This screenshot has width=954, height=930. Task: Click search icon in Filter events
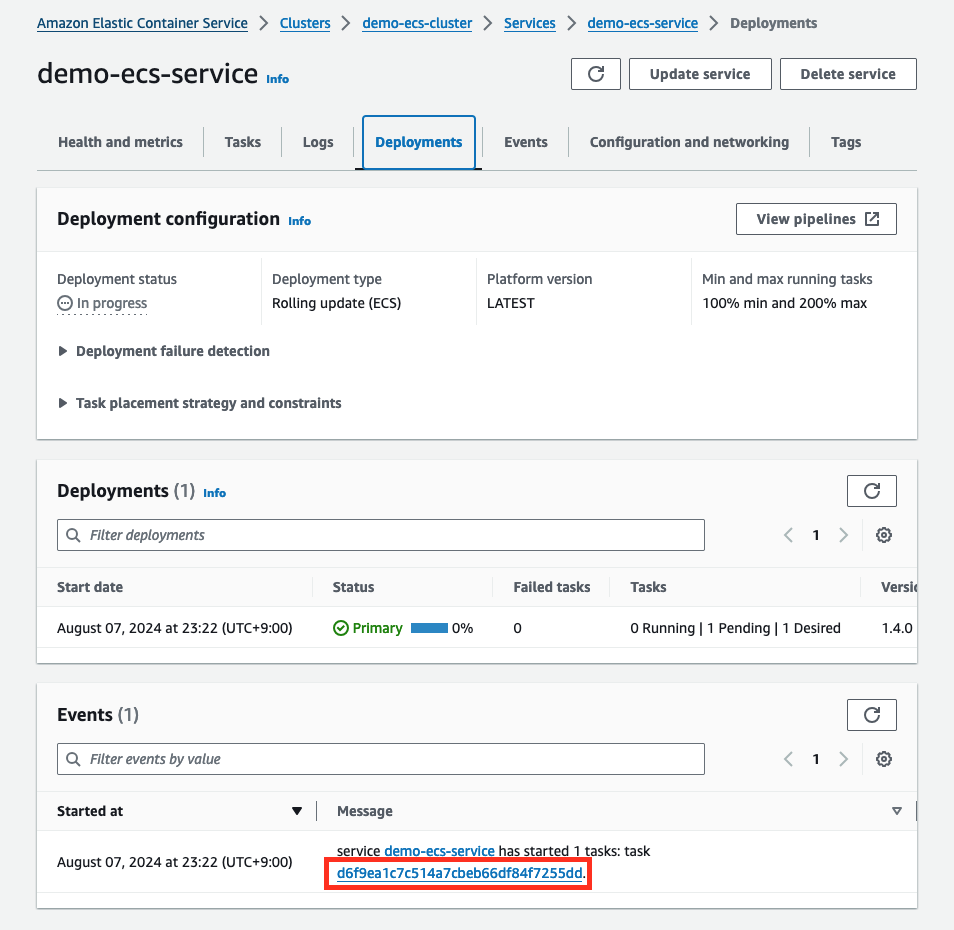click(x=73, y=759)
